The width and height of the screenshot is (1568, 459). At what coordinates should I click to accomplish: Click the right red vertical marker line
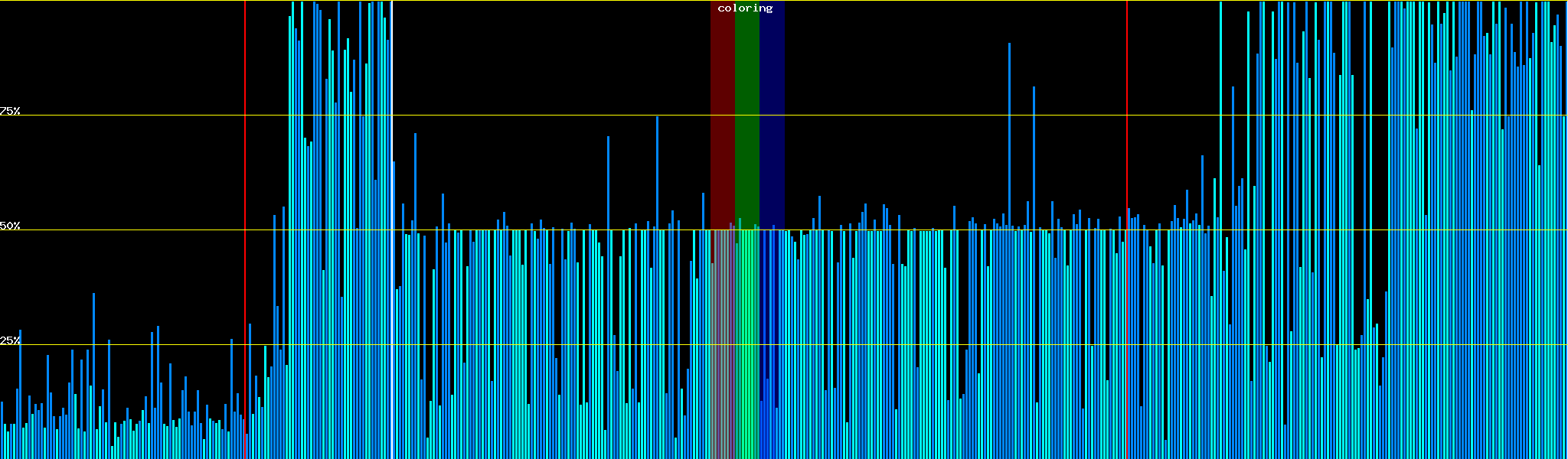point(1127,153)
